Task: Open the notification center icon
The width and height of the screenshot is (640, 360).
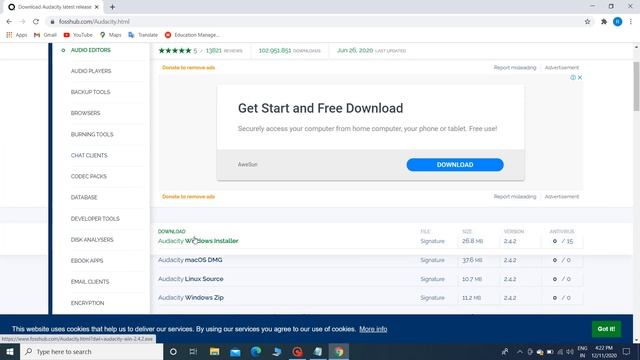Action: point(627,352)
